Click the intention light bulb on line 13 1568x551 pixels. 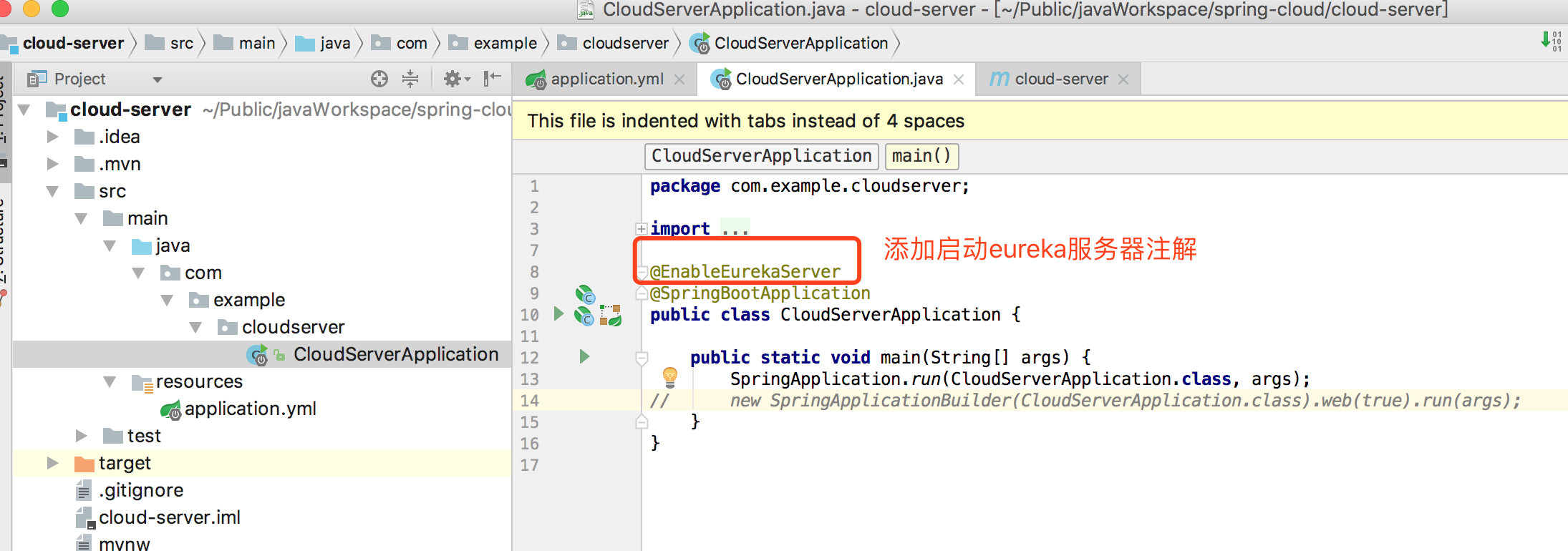tap(669, 376)
